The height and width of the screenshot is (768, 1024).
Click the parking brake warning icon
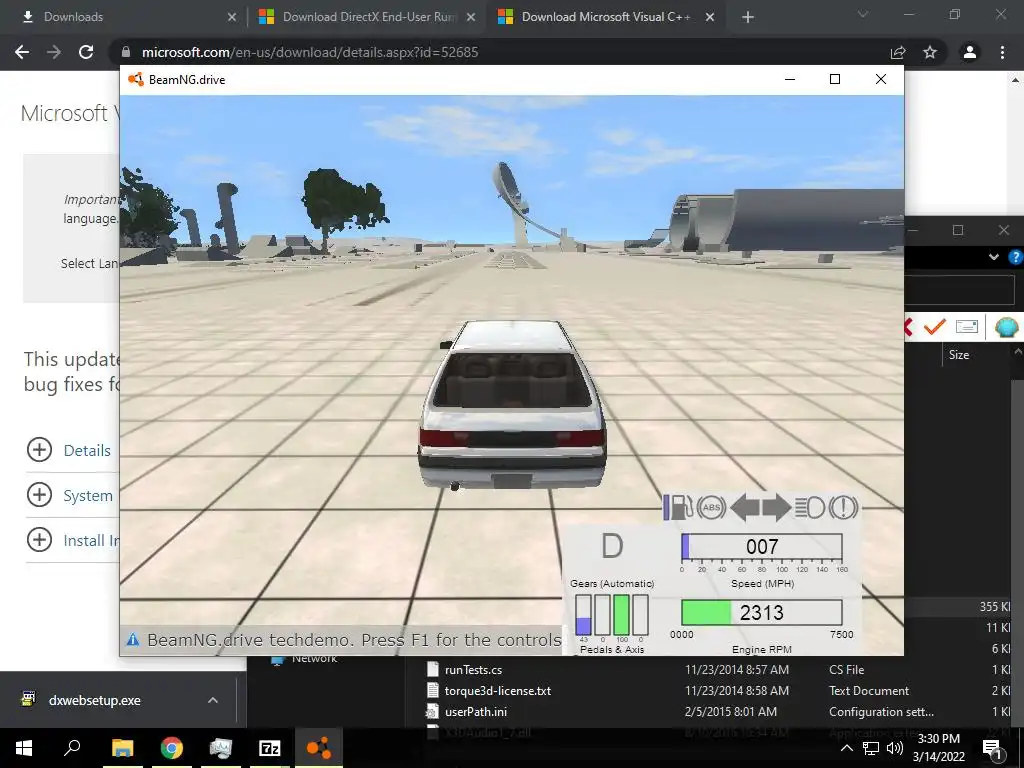843,507
